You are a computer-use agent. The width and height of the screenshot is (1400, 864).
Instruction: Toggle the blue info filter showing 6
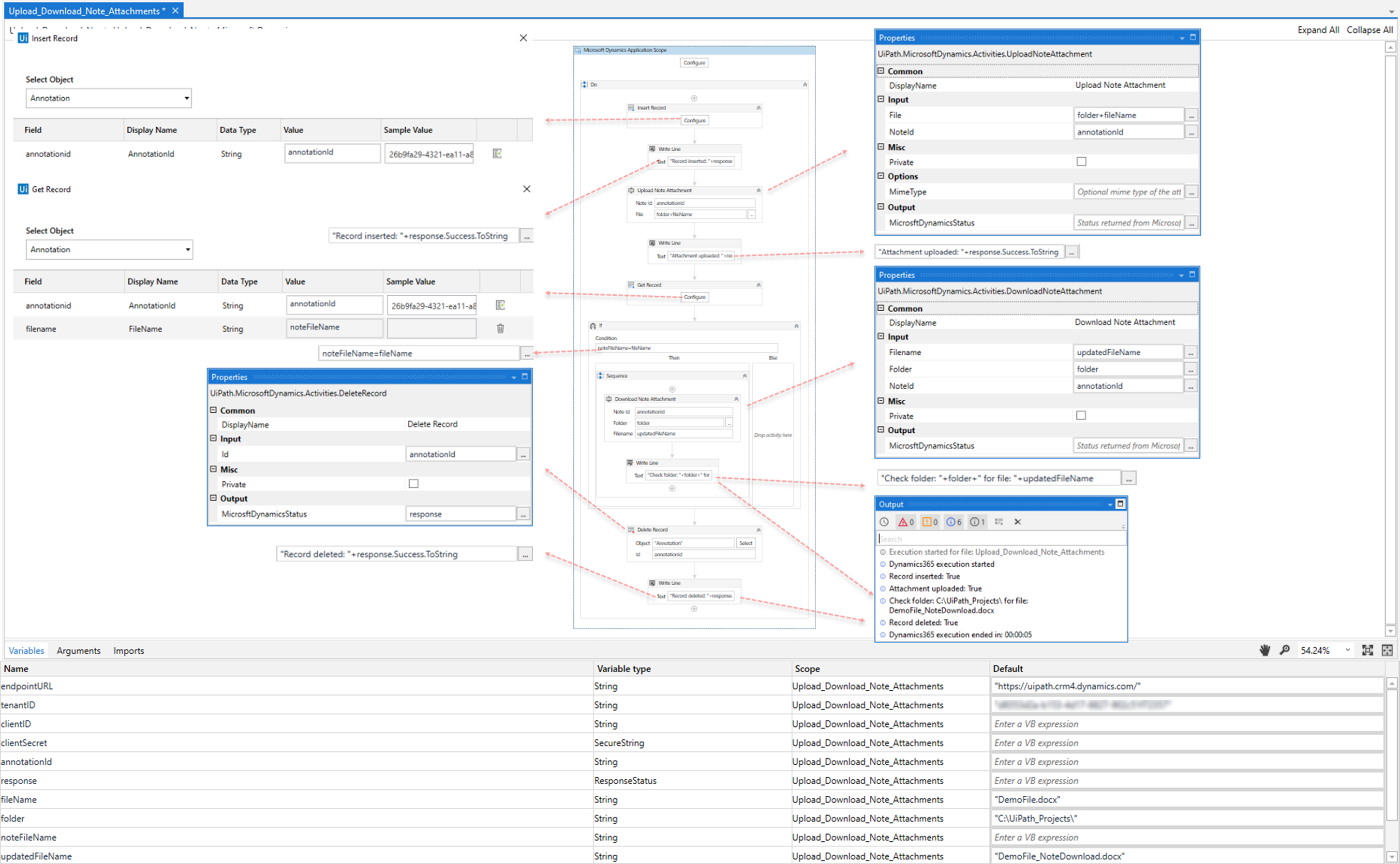(x=954, y=522)
